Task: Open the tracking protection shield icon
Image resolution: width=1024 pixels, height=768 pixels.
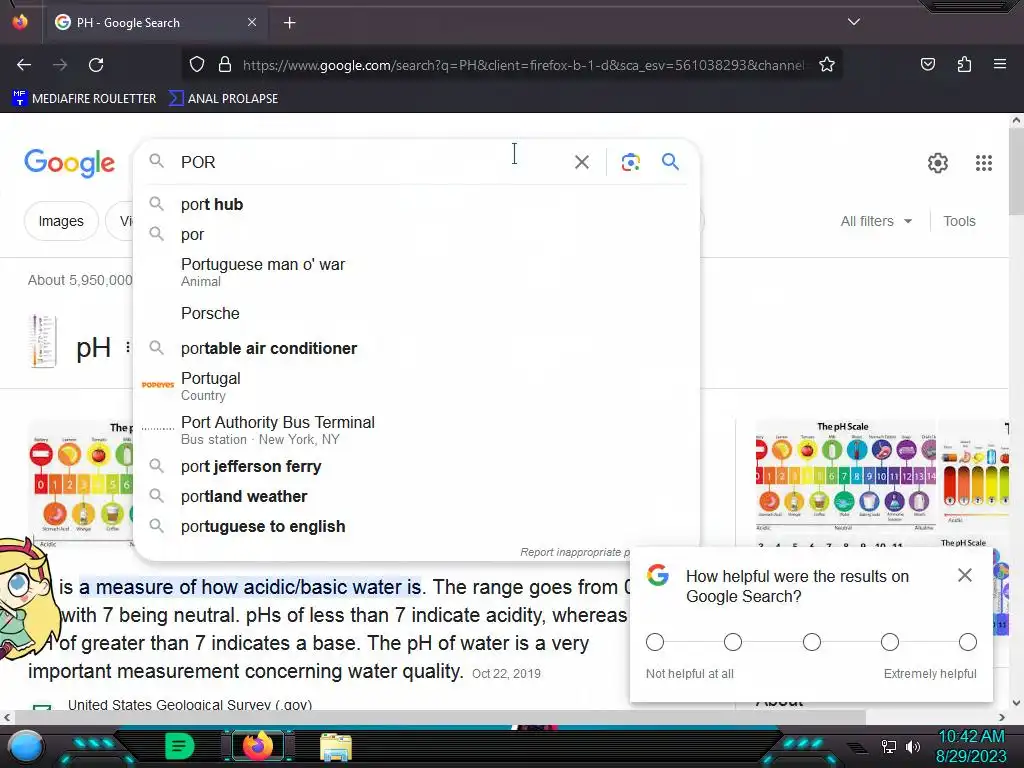Action: click(x=197, y=65)
